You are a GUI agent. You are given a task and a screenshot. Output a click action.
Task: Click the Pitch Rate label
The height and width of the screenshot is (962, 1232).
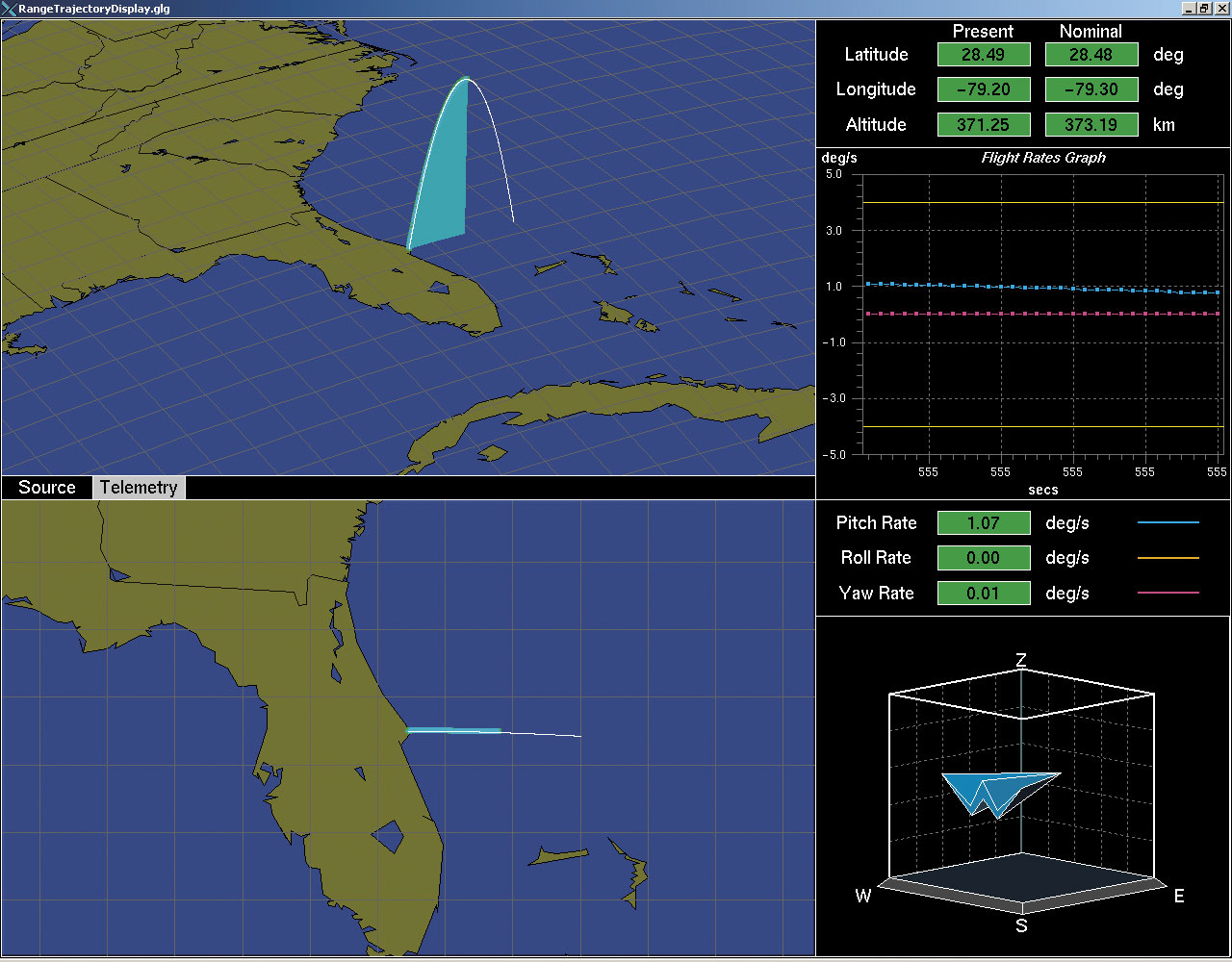click(876, 523)
